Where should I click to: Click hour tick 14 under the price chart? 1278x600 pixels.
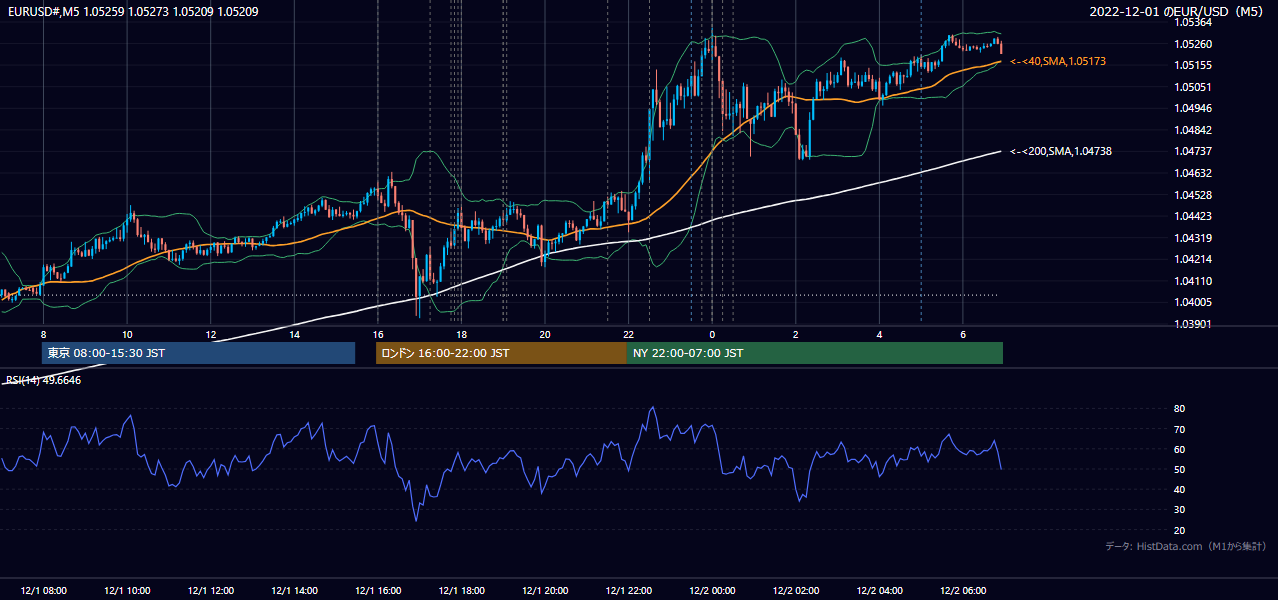coord(294,334)
